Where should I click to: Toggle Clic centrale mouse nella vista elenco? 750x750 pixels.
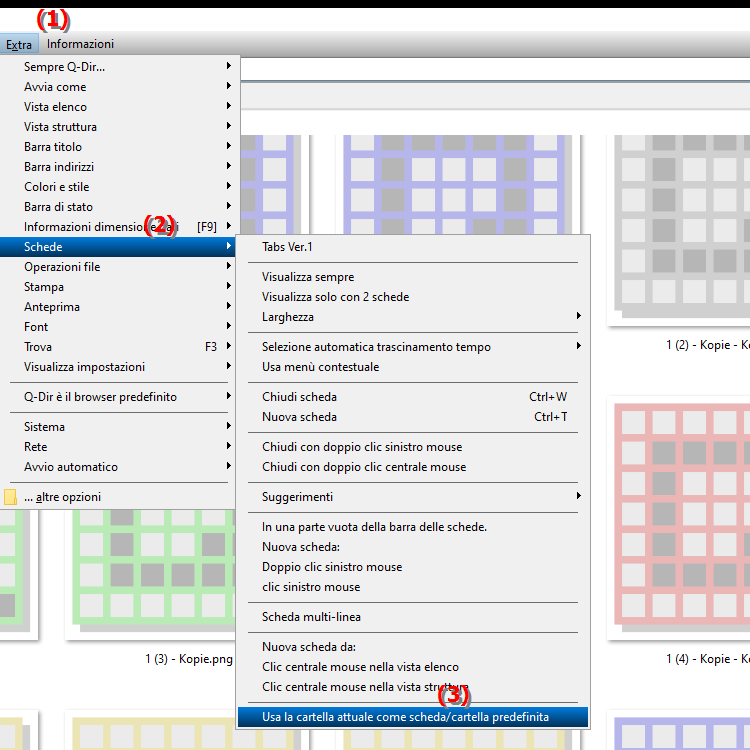[x=413, y=667]
